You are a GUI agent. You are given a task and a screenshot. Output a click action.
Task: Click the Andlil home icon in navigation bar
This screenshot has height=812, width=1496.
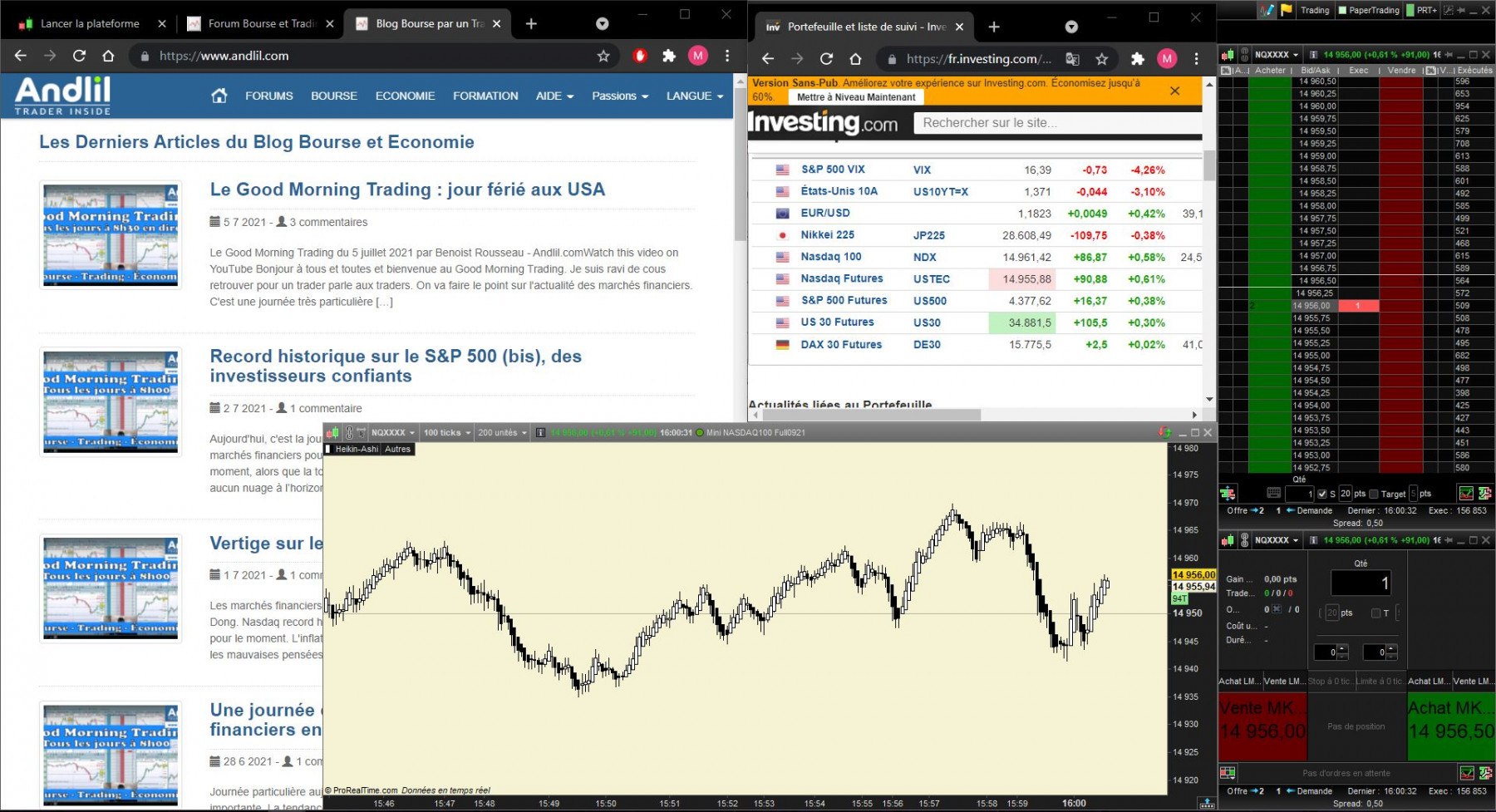tap(219, 96)
